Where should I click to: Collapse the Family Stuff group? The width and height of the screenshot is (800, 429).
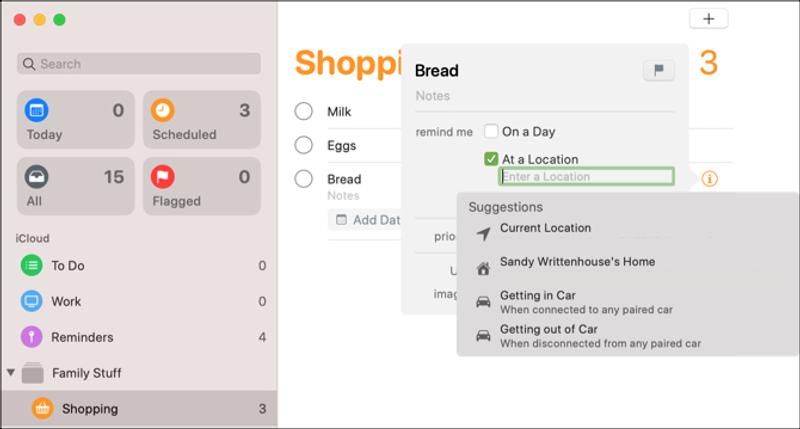[x=11, y=373]
